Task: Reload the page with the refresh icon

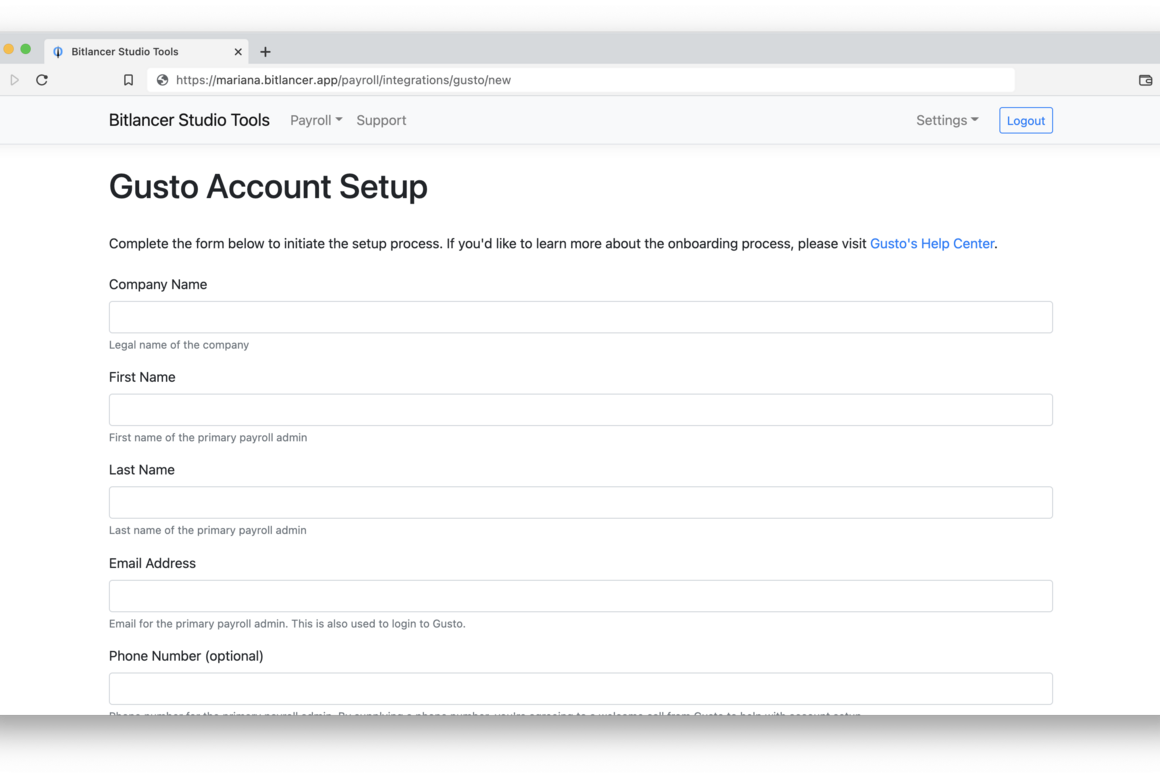Action: [42, 80]
